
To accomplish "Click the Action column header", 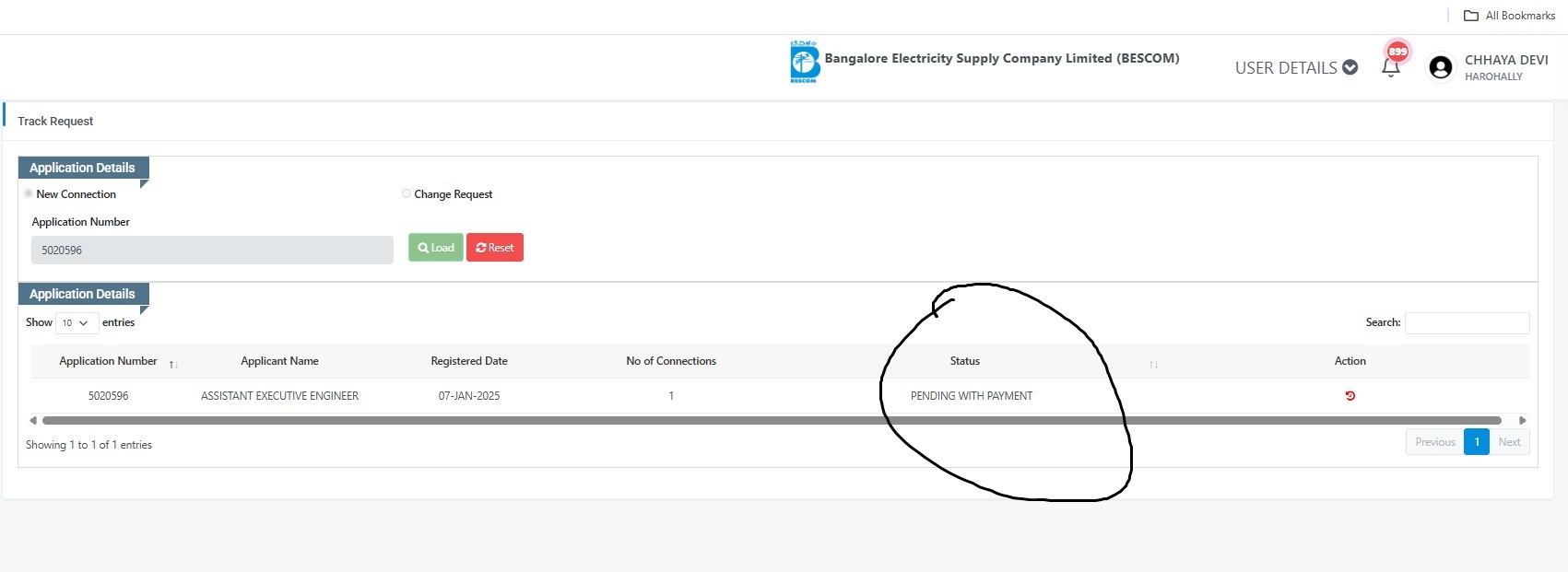I will pos(1350,361).
